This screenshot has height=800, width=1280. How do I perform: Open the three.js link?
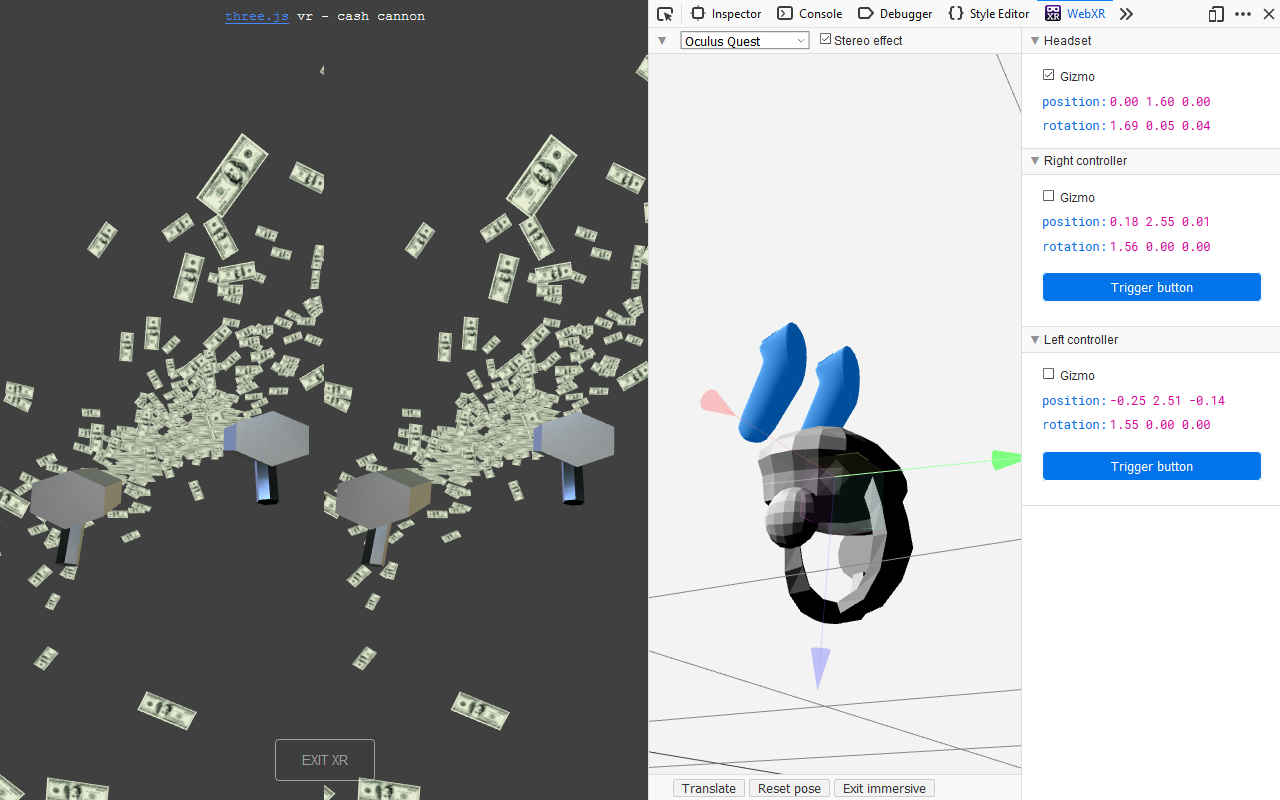[257, 16]
